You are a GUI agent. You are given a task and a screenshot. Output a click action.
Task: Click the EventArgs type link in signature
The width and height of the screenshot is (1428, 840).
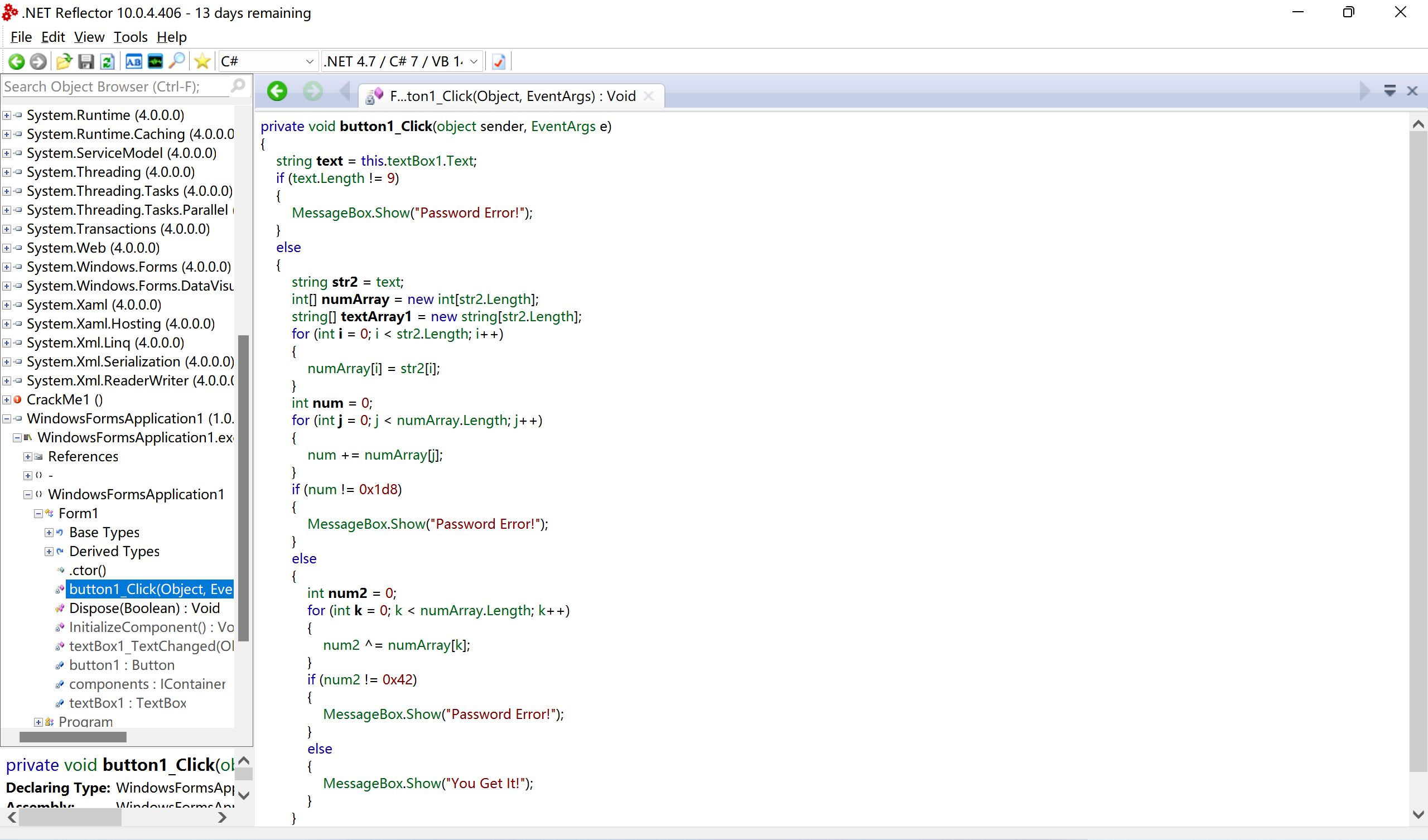(563, 126)
